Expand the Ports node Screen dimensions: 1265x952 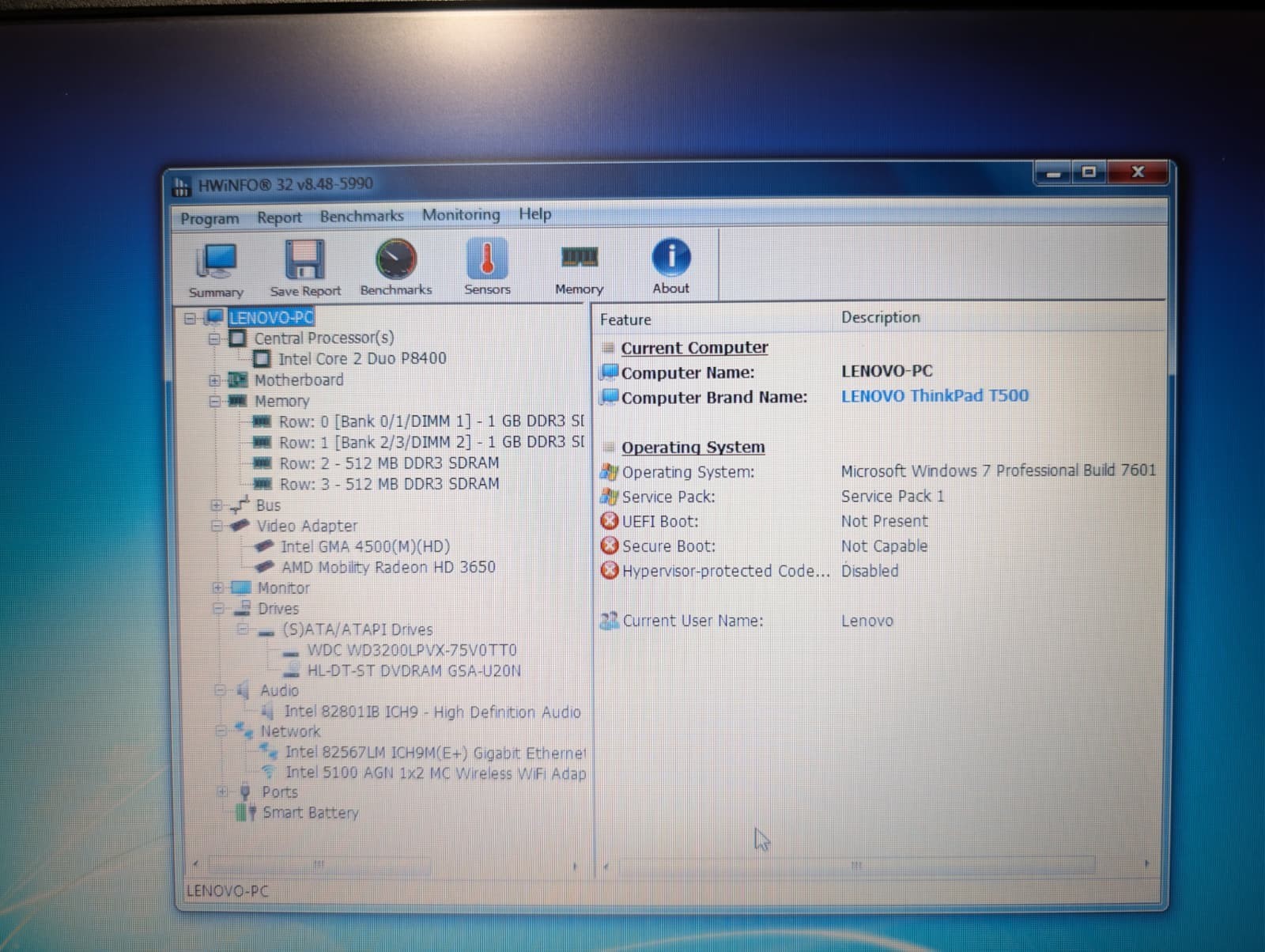pos(222,791)
